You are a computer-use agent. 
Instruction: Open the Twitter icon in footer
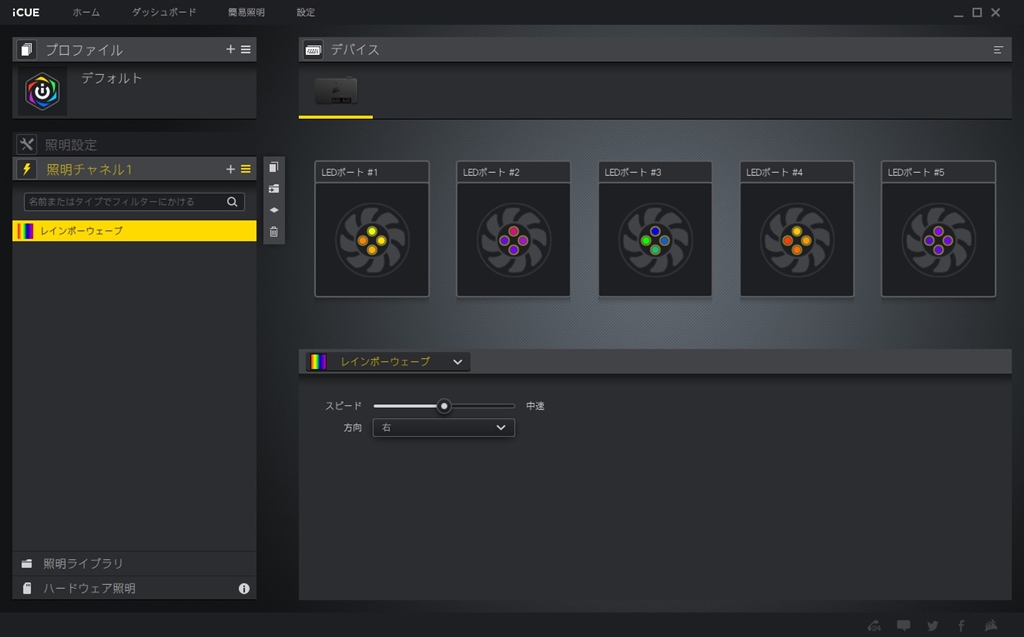[x=933, y=626]
